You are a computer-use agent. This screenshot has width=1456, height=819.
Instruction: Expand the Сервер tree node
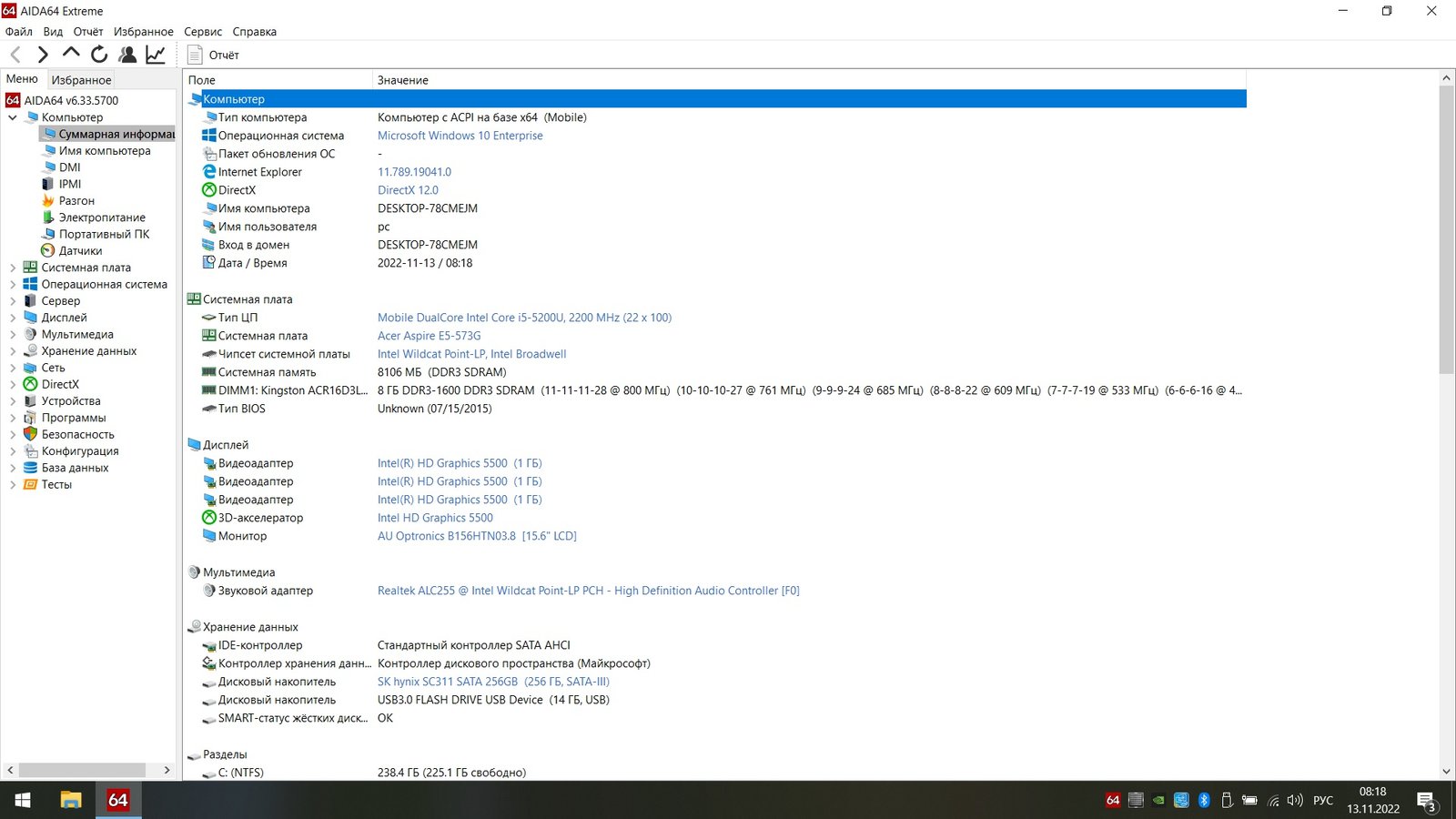coord(13,301)
